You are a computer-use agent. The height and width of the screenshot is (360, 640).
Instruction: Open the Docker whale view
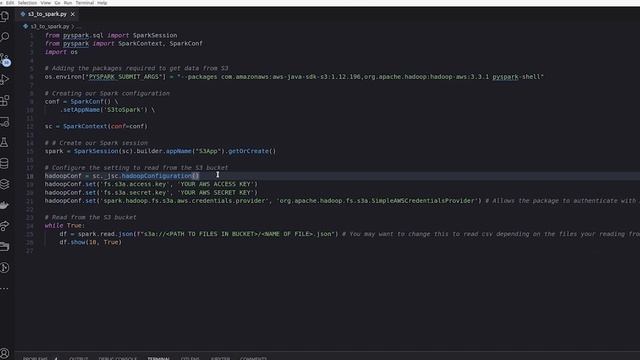click(x=5, y=205)
